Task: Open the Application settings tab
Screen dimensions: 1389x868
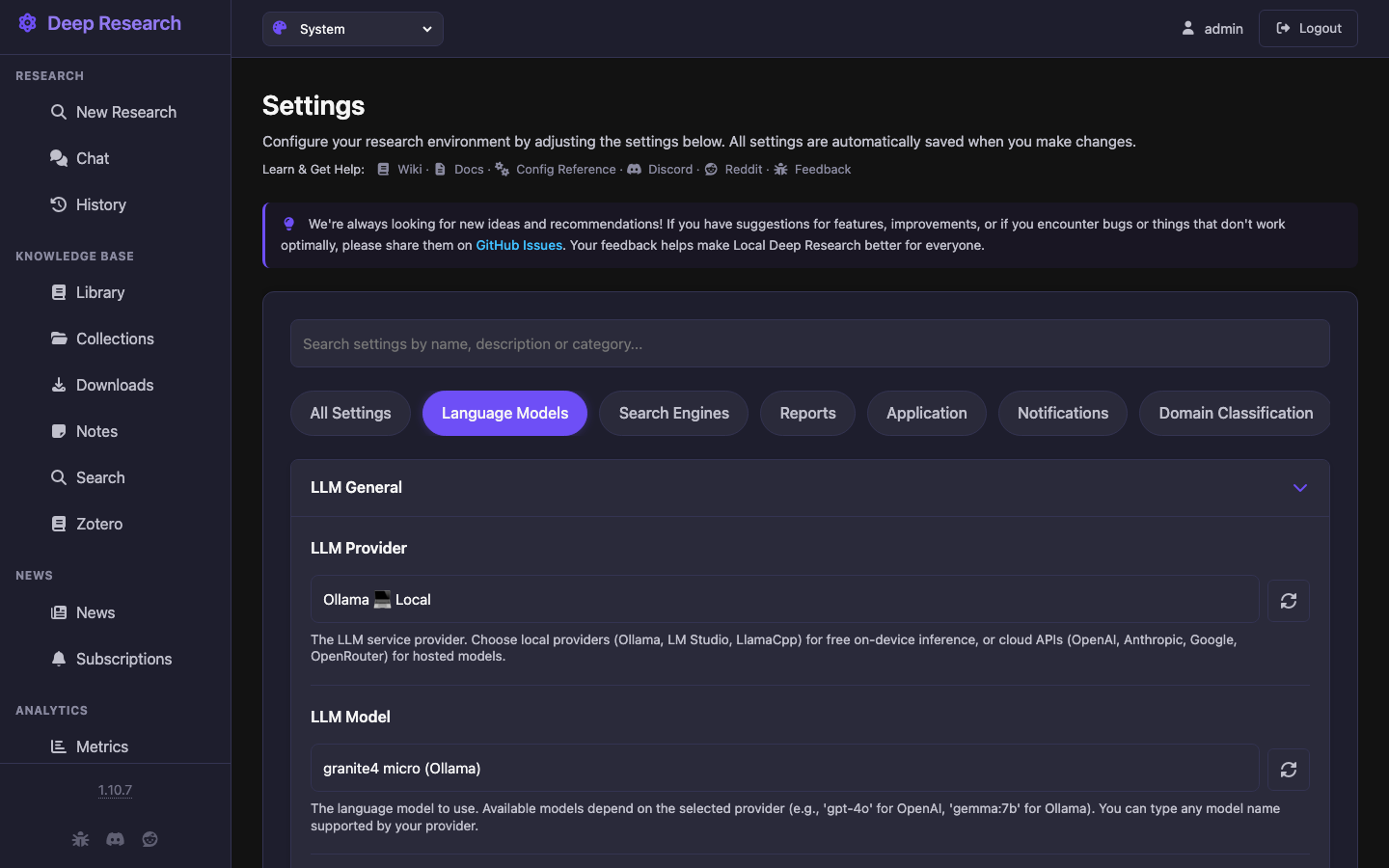Action: [926, 413]
